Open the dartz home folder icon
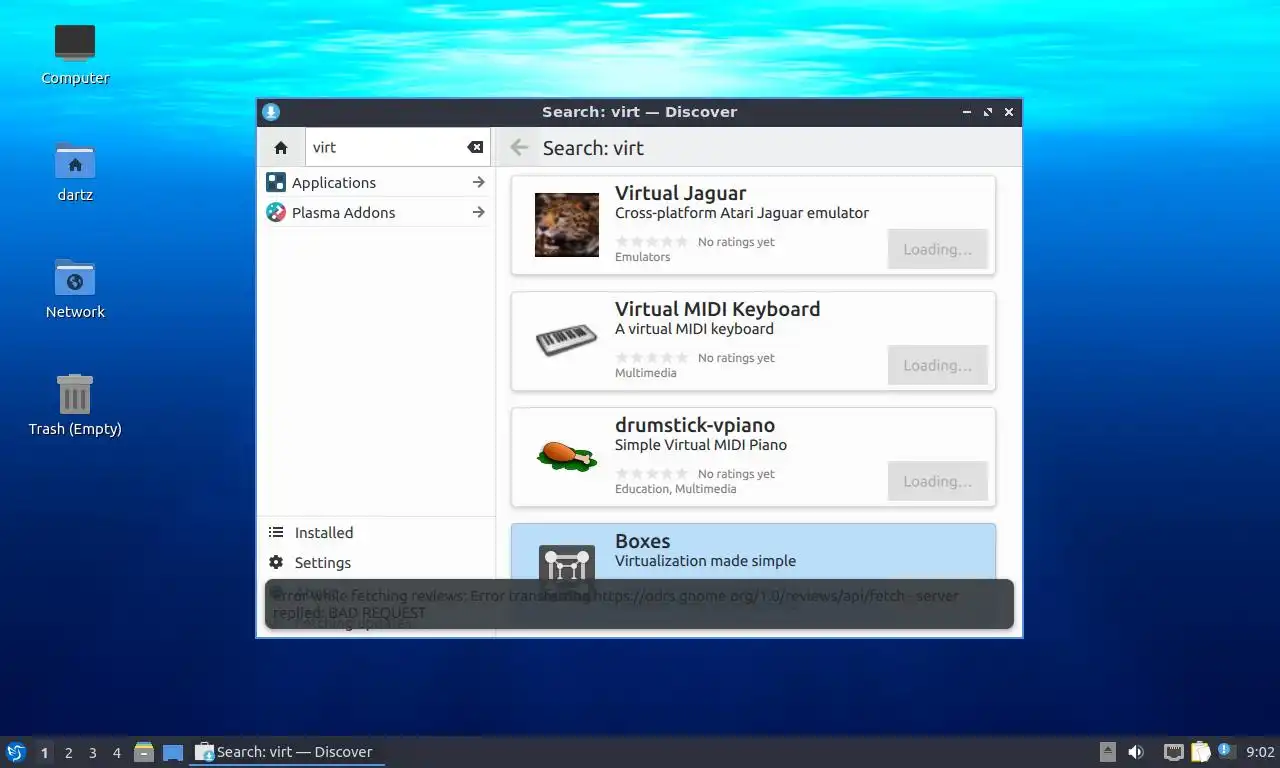Image resolution: width=1280 pixels, height=768 pixels. point(75,172)
